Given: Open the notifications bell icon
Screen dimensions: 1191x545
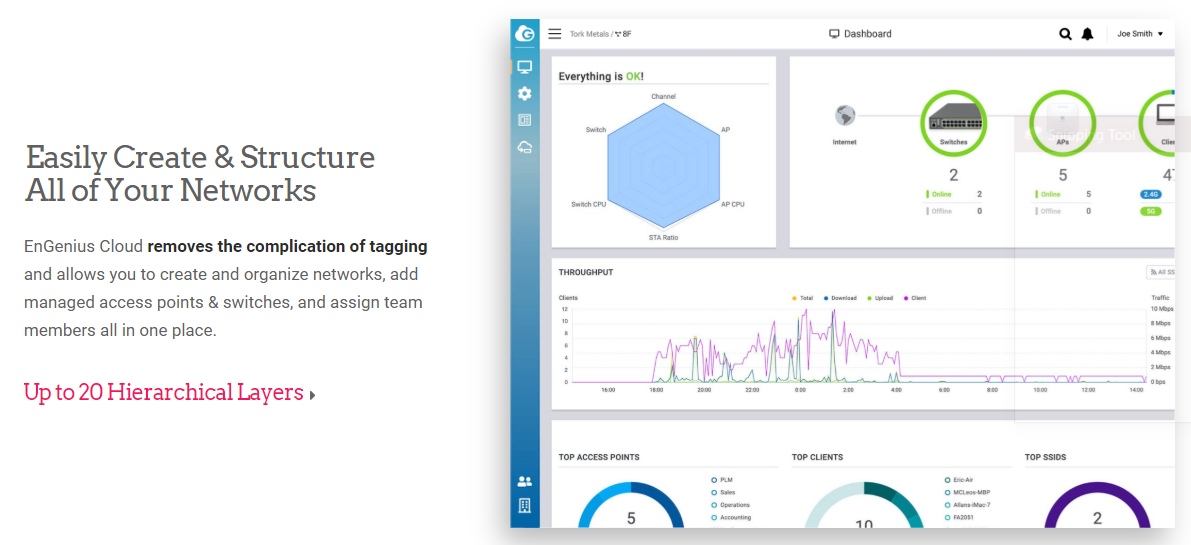Looking at the screenshot, I should (1087, 33).
